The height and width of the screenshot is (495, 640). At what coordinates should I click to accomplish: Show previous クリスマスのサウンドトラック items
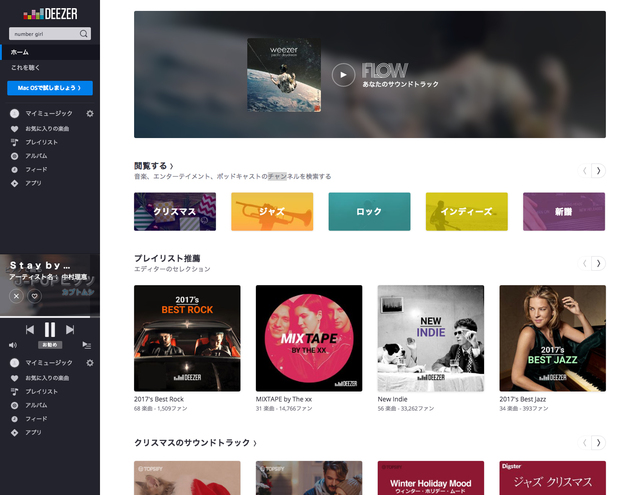tap(584, 443)
